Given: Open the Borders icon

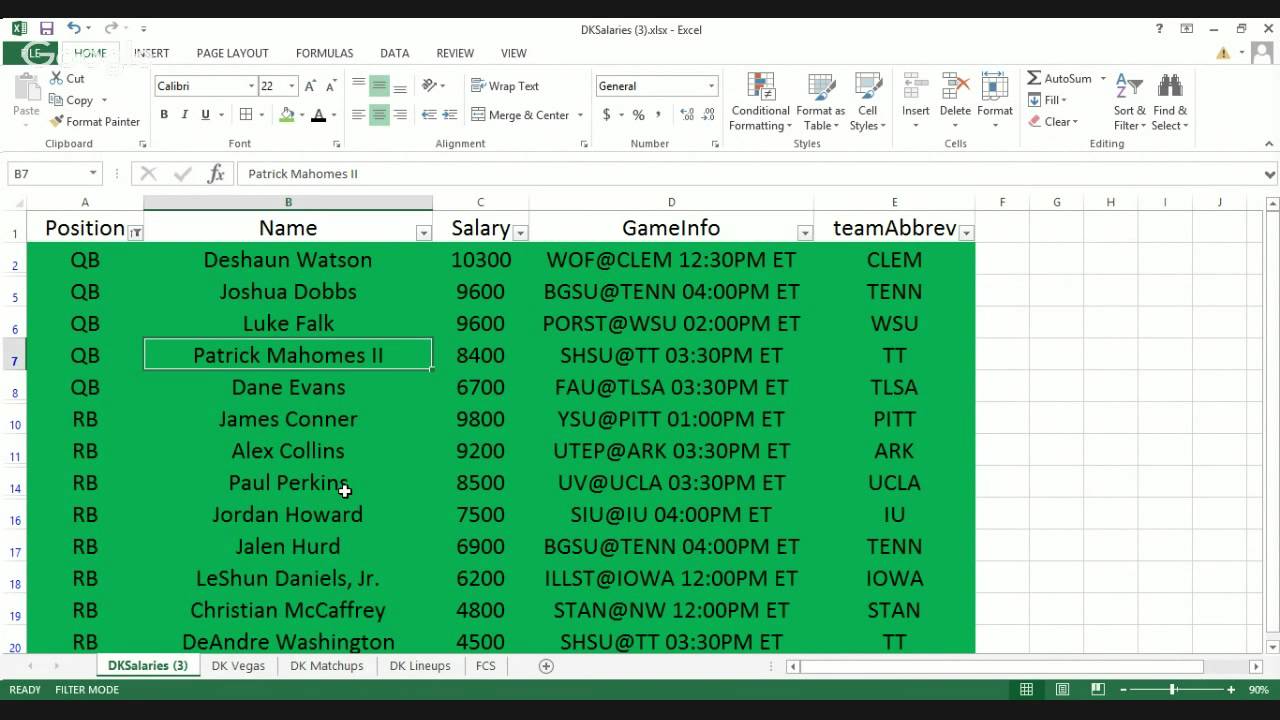Looking at the screenshot, I should 247,115.
